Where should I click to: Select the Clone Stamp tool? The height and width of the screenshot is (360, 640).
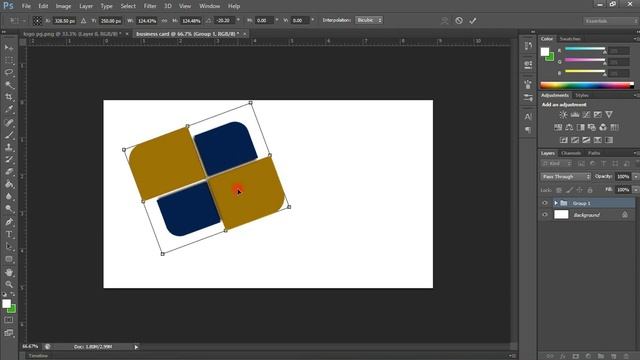point(9,147)
